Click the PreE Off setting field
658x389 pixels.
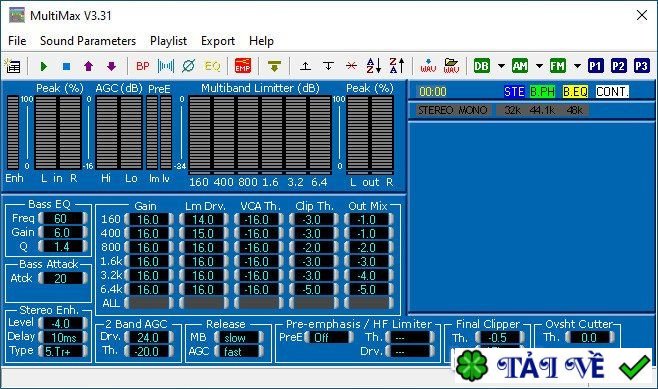(329, 337)
